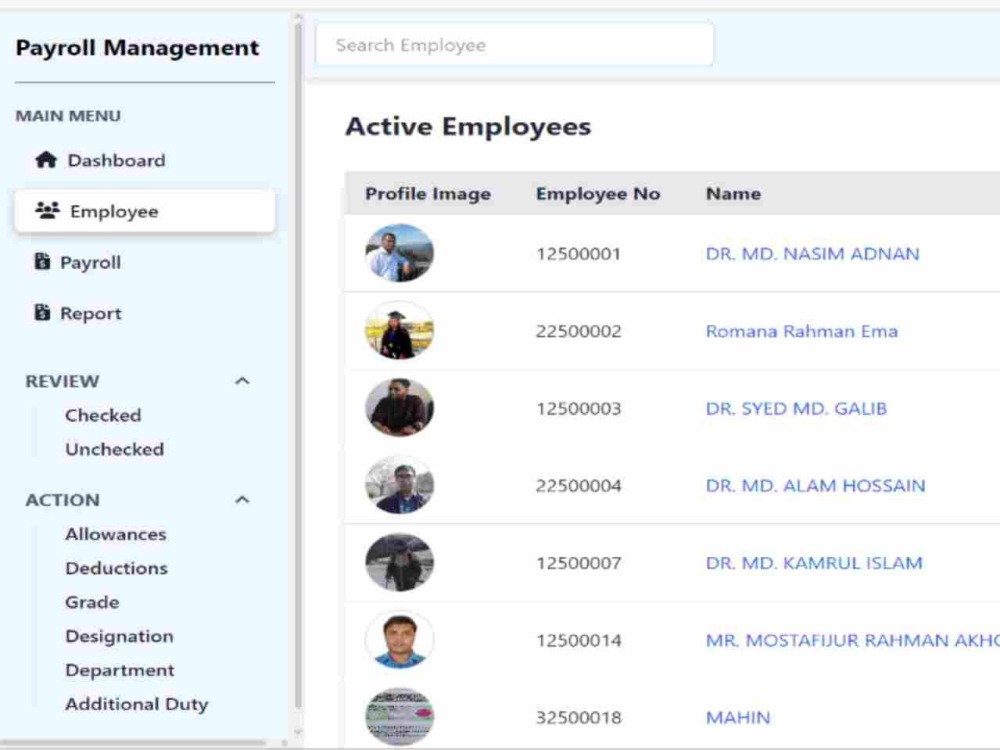
Task: Click profile photo of employee 12500007
Action: [399, 562]
